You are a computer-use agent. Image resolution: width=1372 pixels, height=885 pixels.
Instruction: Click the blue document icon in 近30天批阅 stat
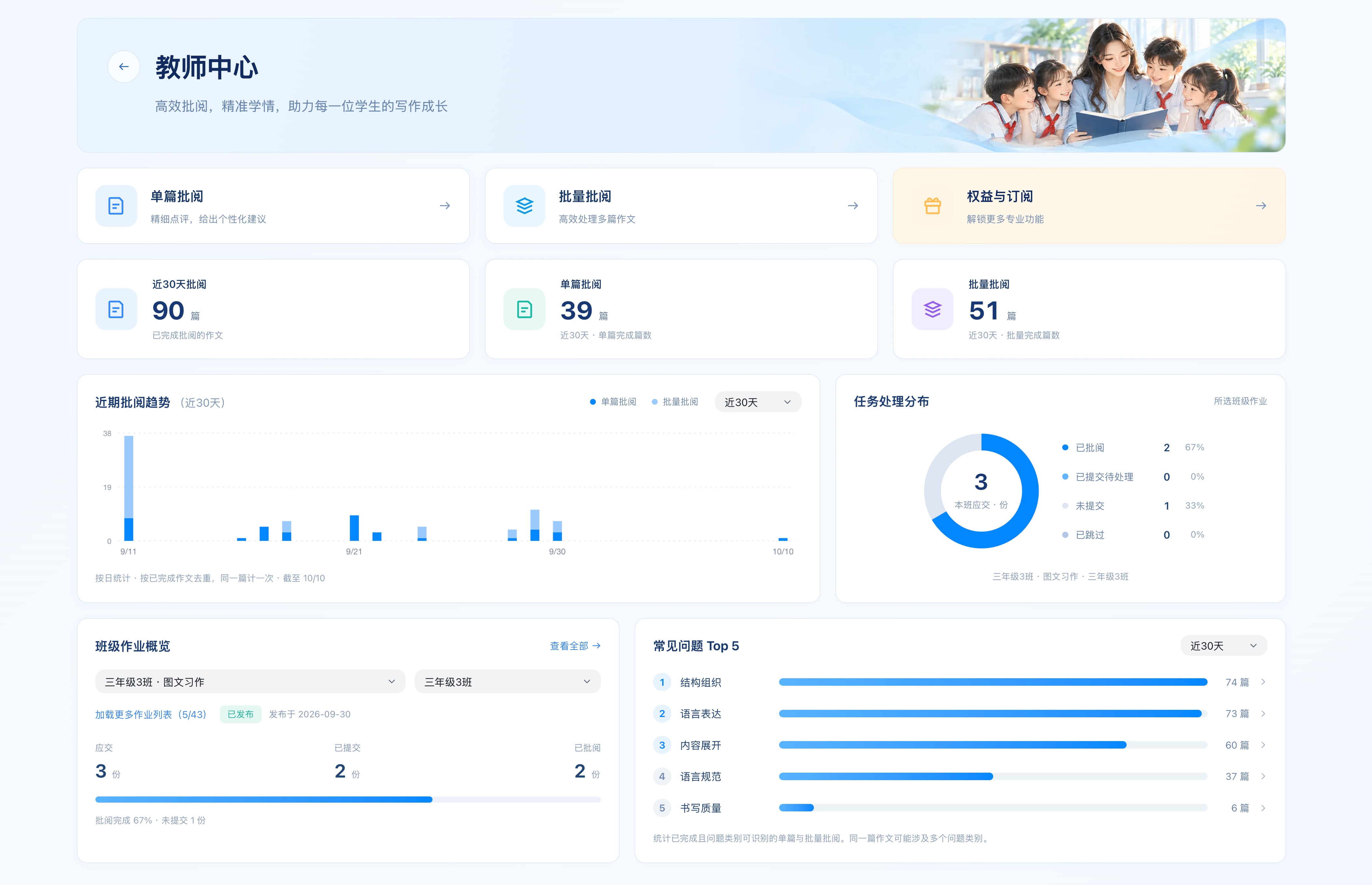tap(116, 309)
